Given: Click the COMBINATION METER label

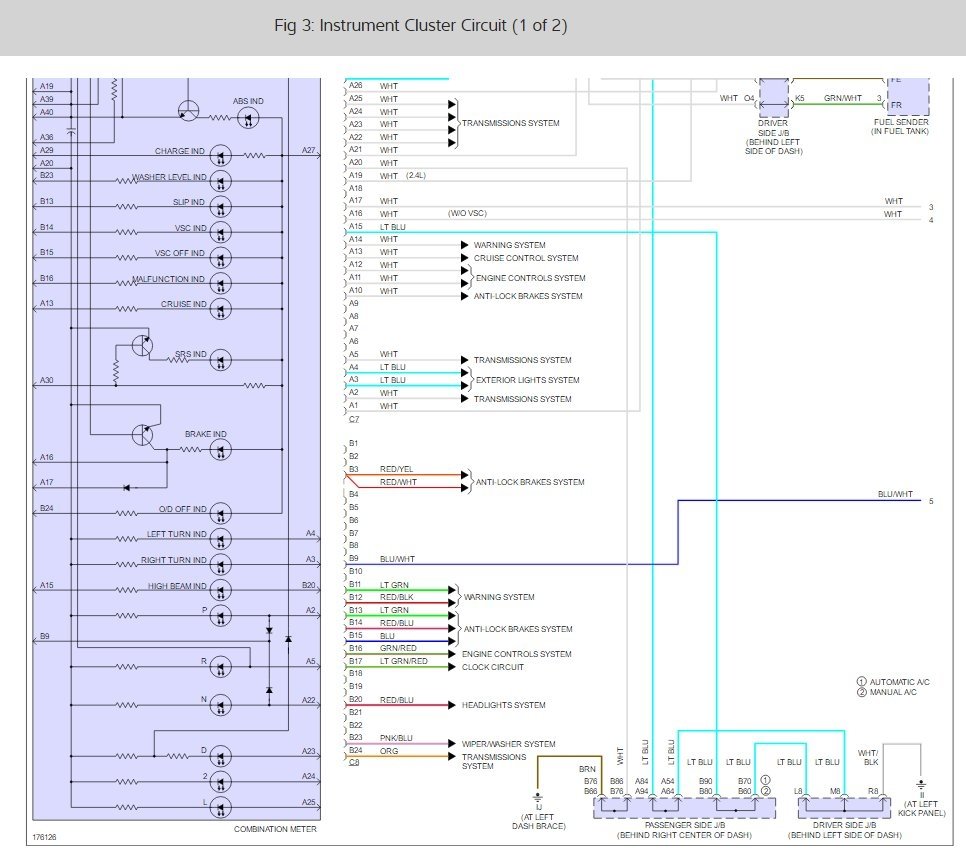Looking at the screenshot, I should [x=275, y=829].
